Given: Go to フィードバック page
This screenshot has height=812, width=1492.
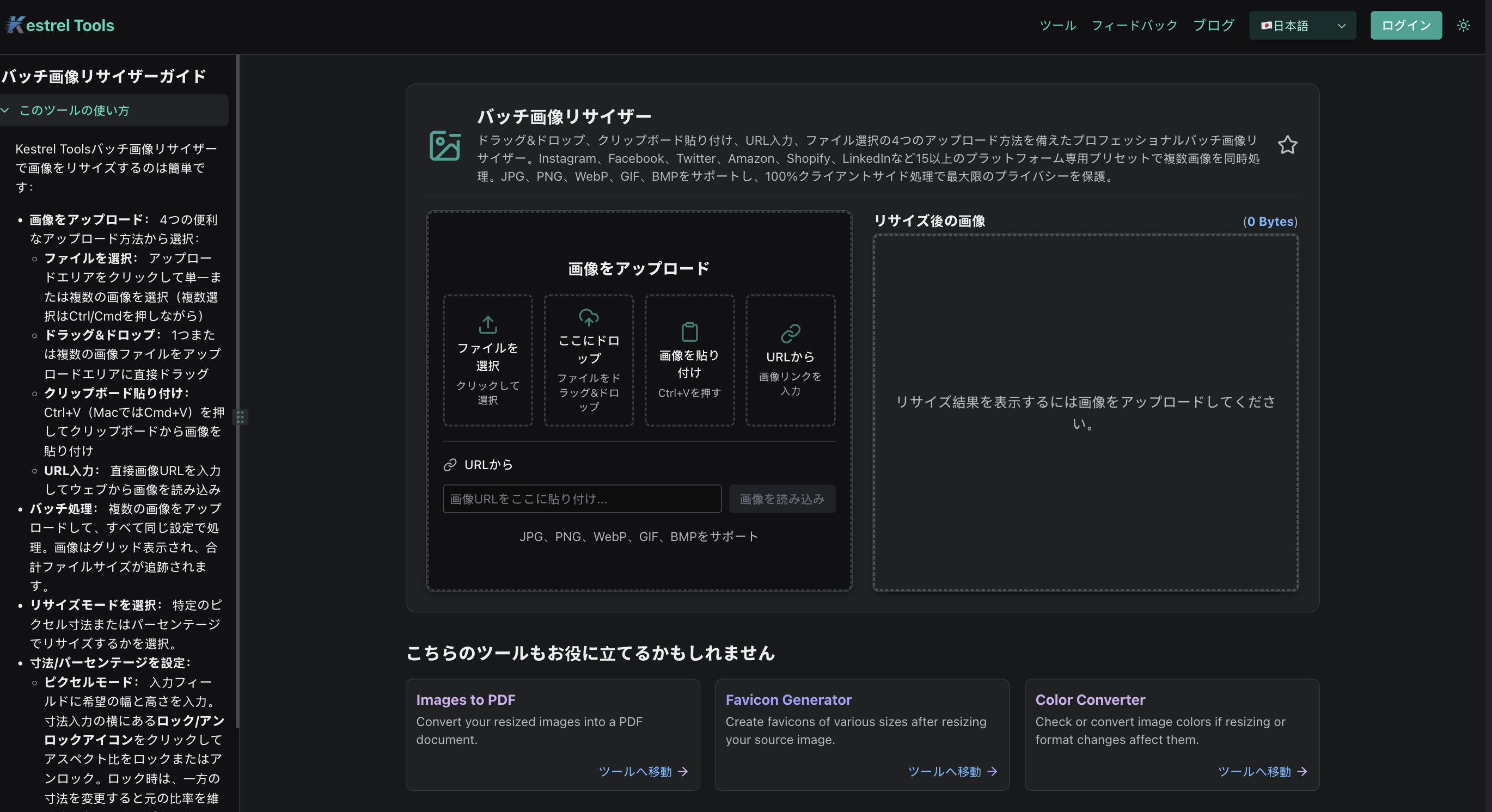Looking at the screenshot, I should point(1134,26).
